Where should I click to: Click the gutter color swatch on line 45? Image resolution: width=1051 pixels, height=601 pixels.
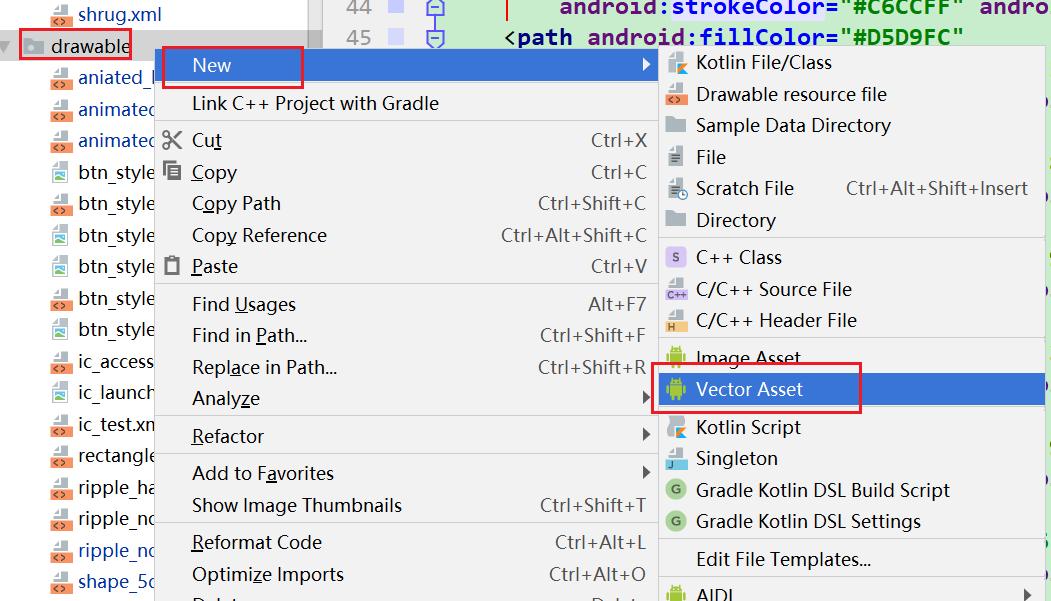tap(395, 38)
